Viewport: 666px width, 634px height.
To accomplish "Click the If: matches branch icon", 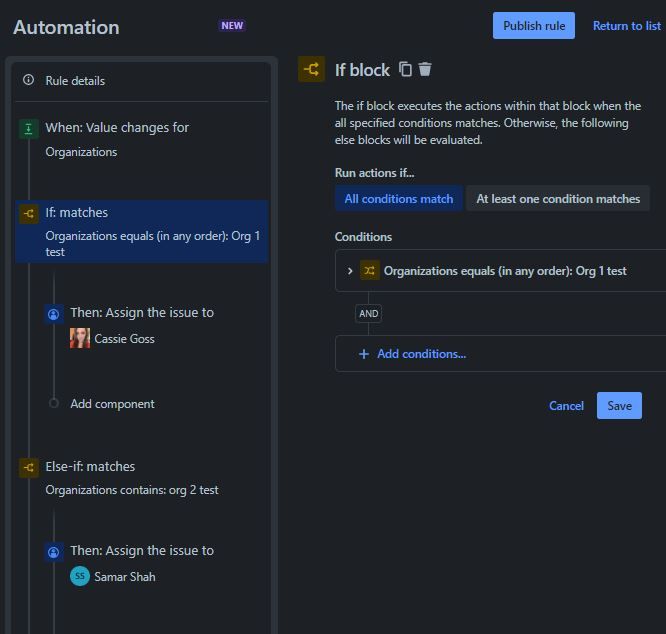I will [28, 213].
